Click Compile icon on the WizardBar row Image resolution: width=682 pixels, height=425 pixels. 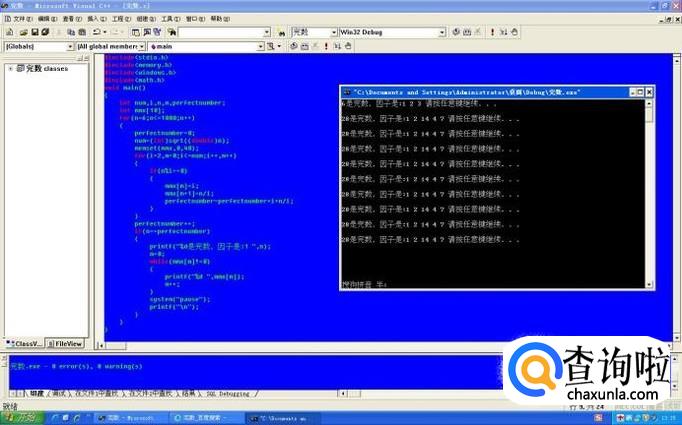(294, 46)
